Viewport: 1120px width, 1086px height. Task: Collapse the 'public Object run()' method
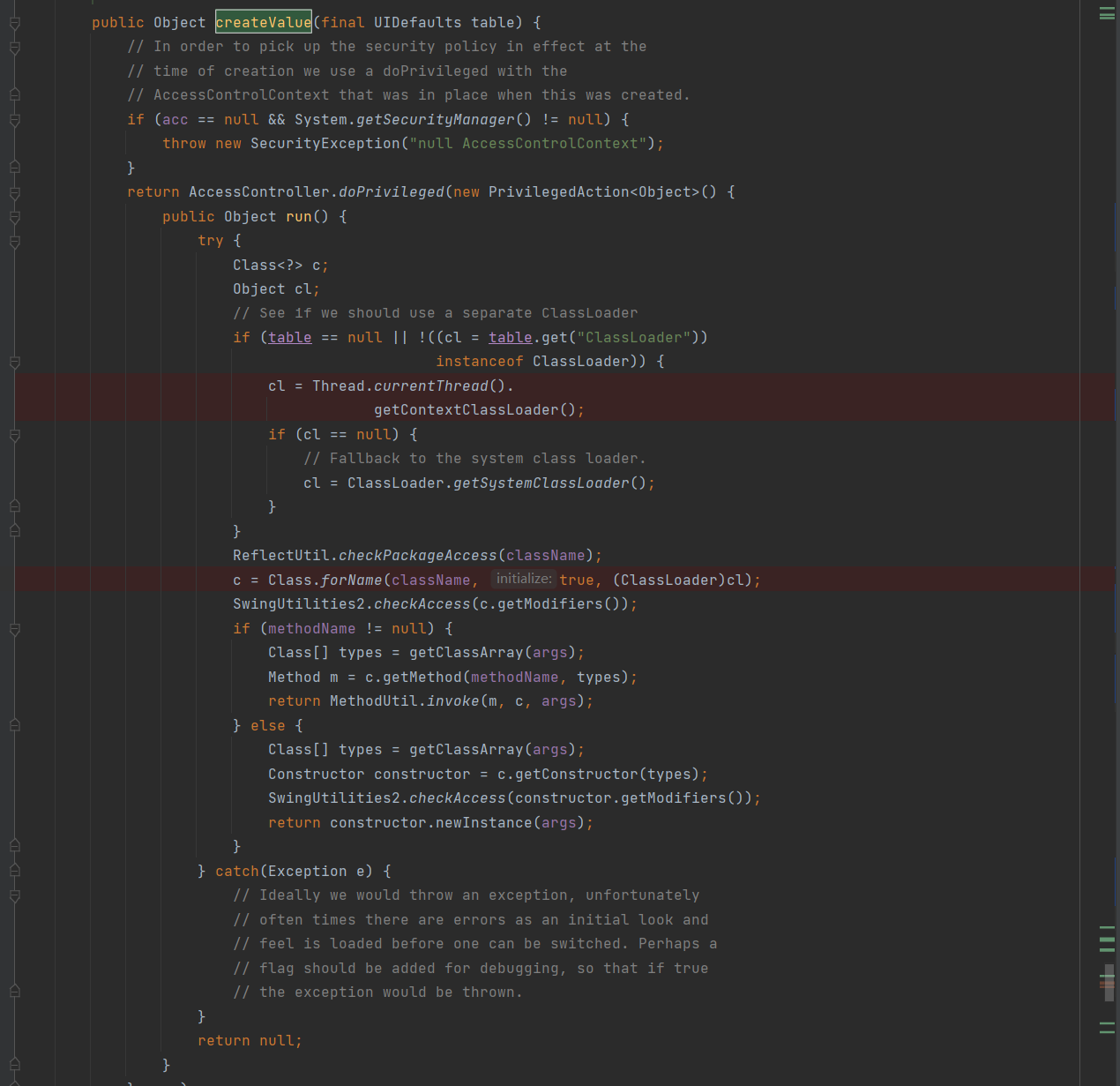point(15,217)
